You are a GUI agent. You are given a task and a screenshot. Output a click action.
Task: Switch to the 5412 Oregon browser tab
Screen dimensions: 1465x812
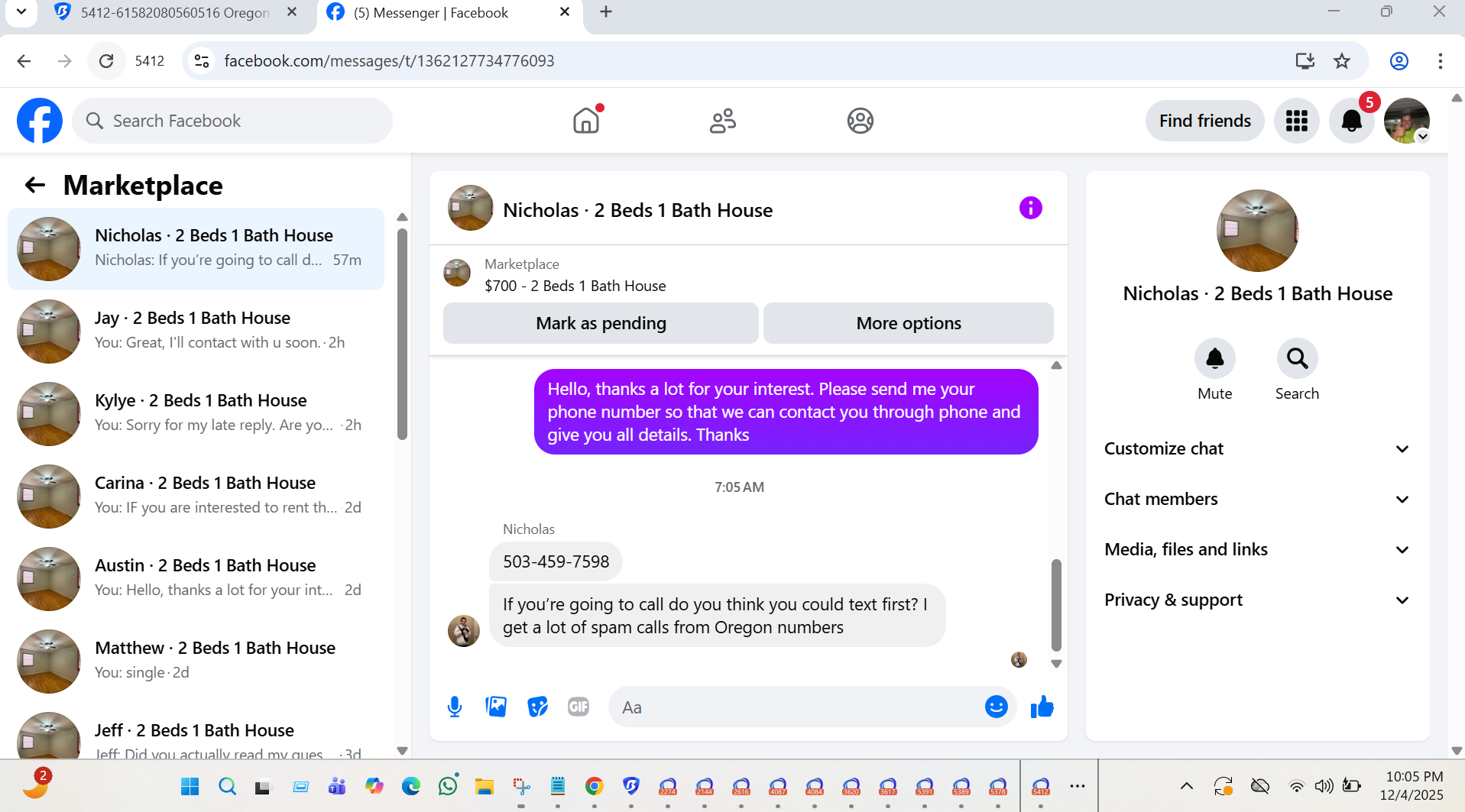[x=176, y=13]
